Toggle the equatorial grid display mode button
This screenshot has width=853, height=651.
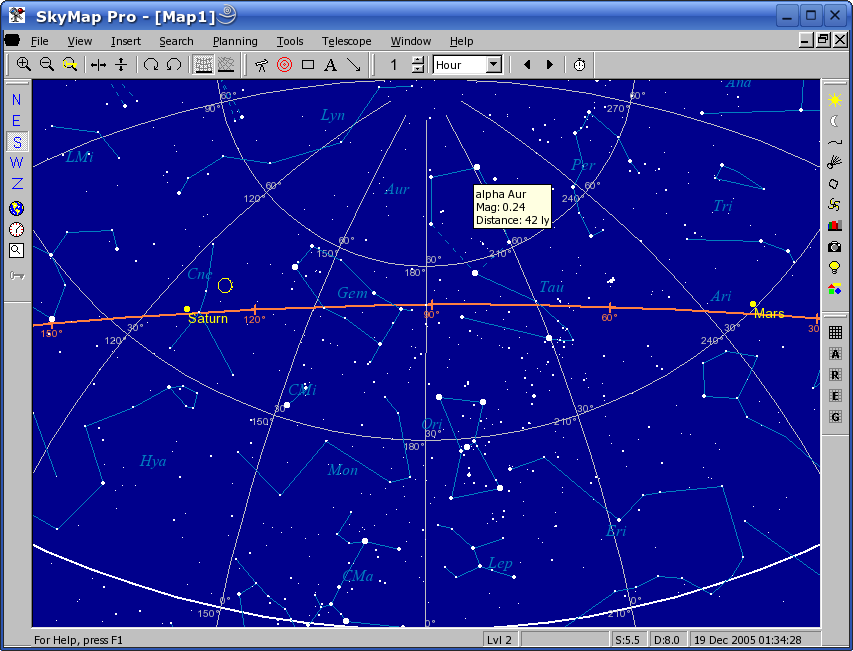(x=226, y=65)
